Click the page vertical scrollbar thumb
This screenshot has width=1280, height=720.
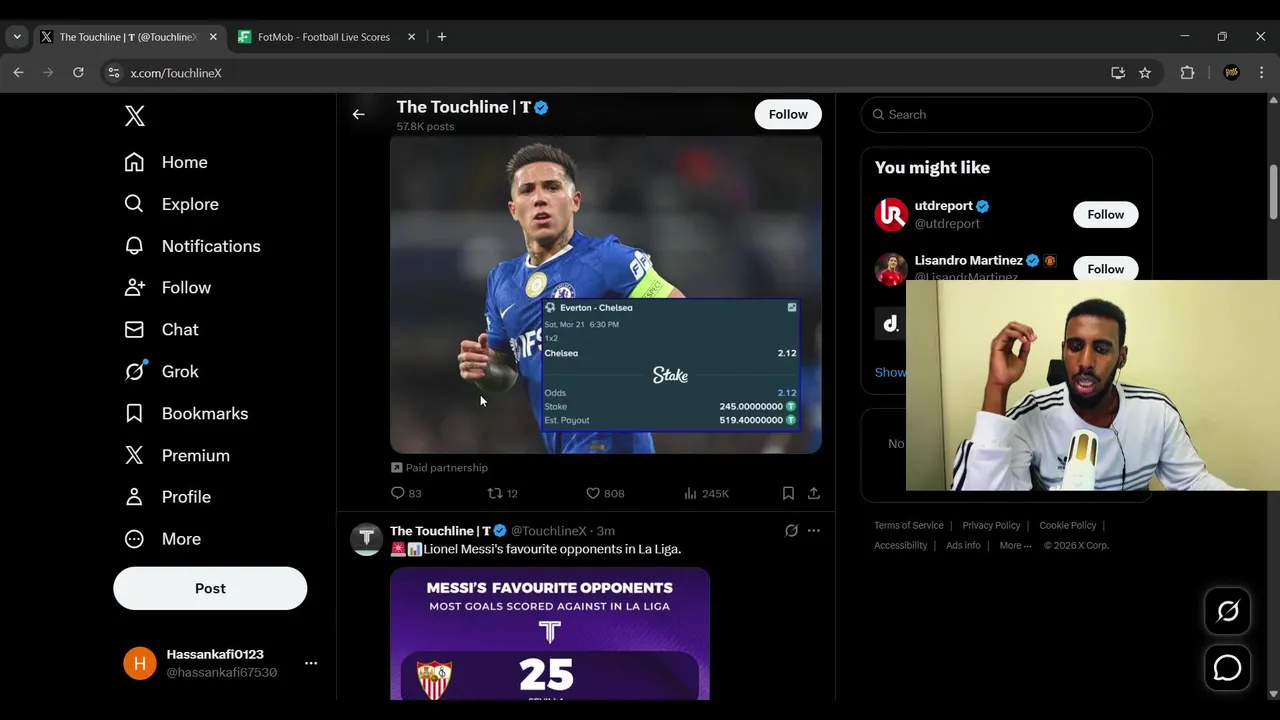pos(1273,192)
